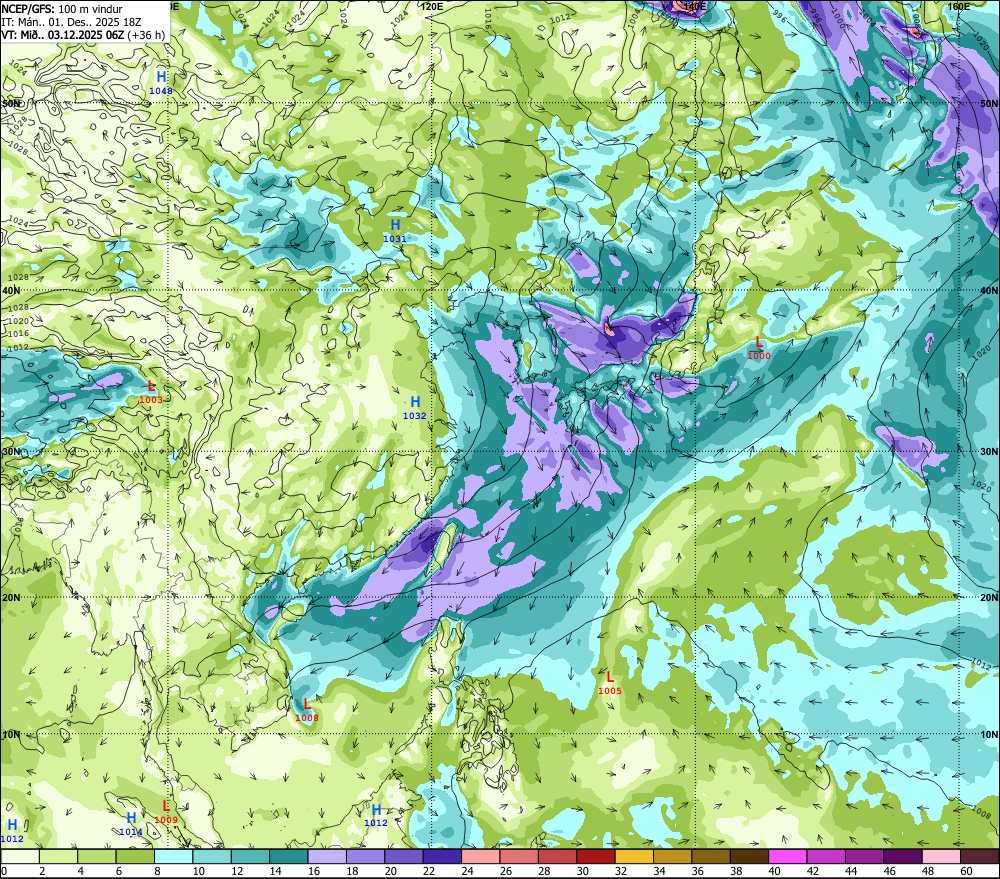Select the light pink legend swatch starting at 24
1000x879 pixels.
point(481,856)
